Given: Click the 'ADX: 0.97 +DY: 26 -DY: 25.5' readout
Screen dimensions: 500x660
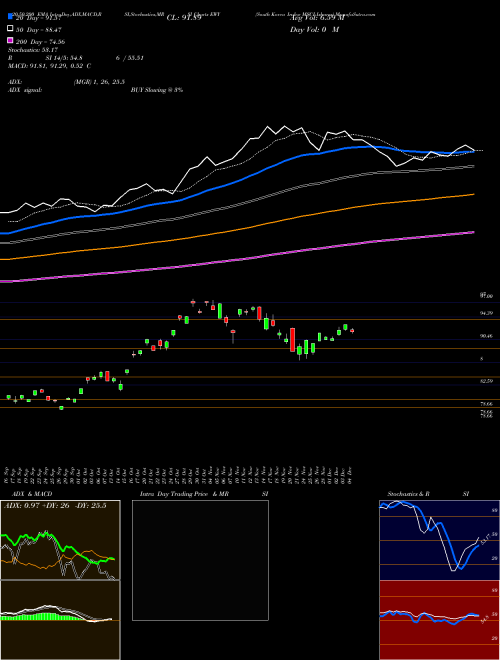Looking at the screenshot, I should [55, 506].
